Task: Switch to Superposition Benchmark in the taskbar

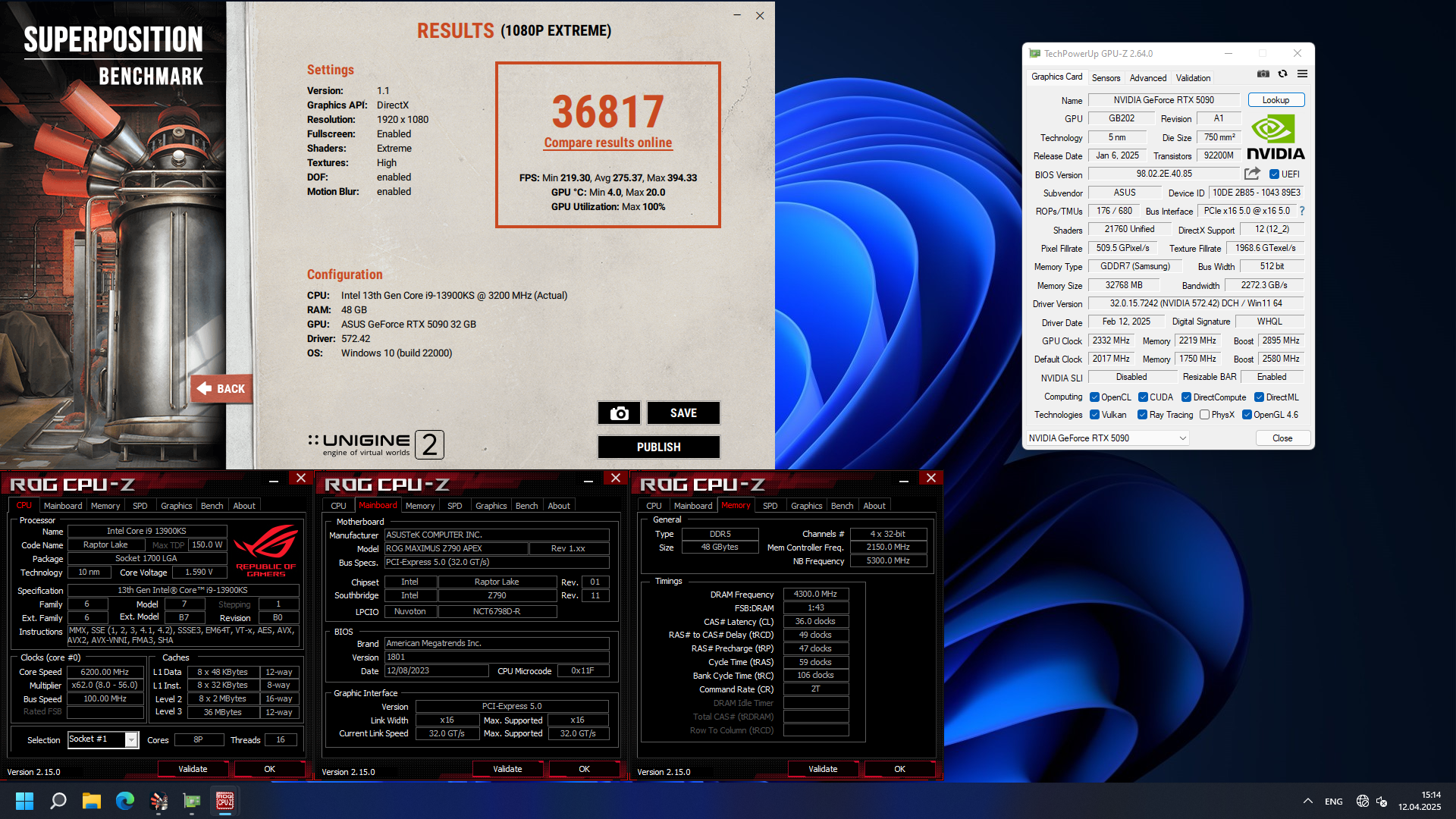Action: coord(158,801)
